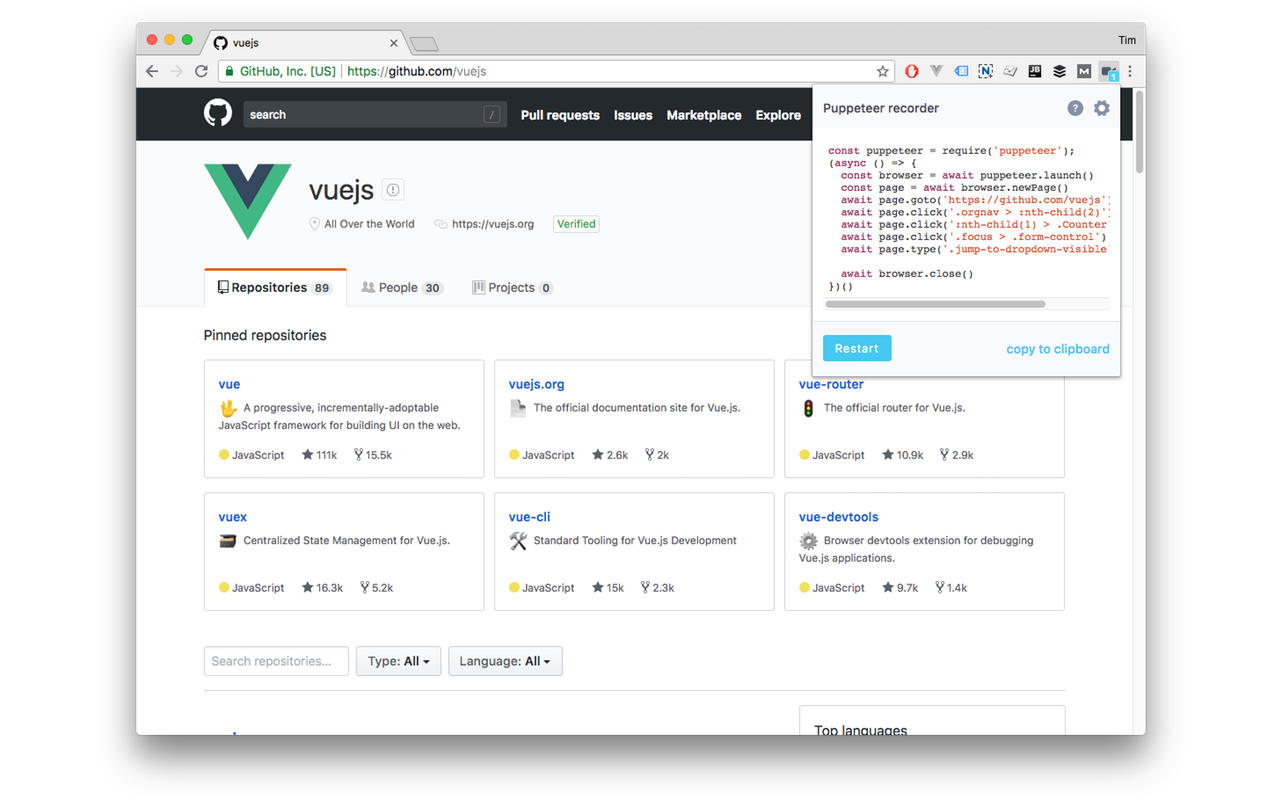
Task: Visit the https://vuejs.org website link
Action: pyautogui.click(x=493, y=224)
